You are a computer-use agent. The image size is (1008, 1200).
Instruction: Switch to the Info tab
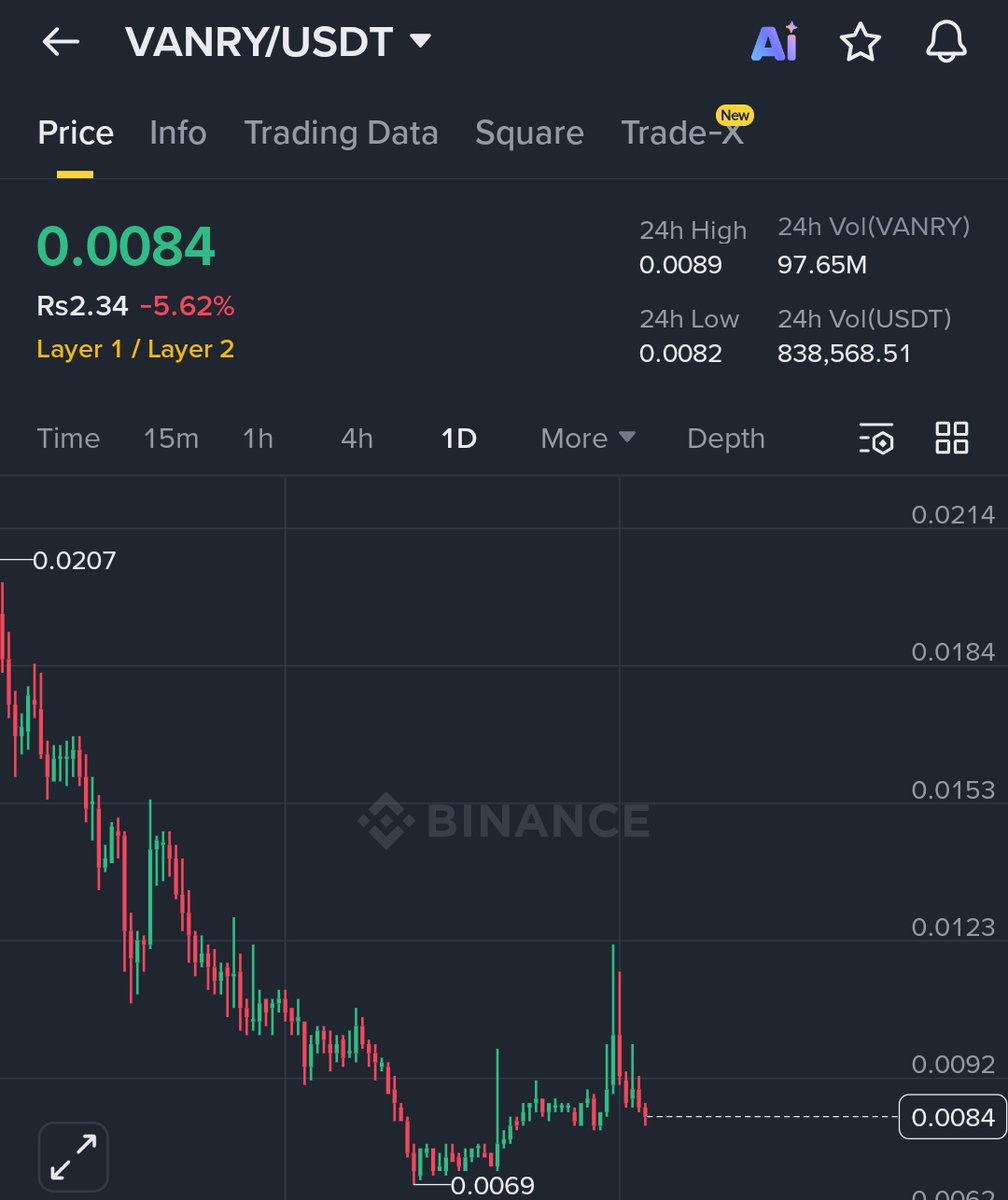click(178, 133)
